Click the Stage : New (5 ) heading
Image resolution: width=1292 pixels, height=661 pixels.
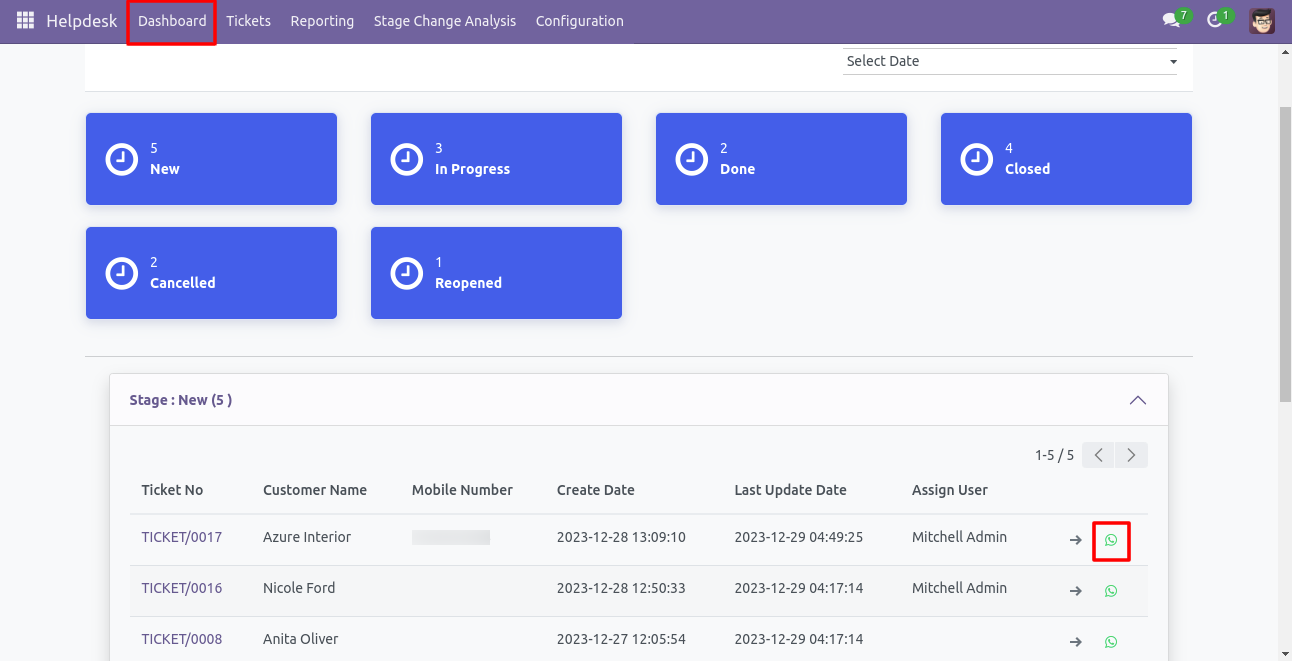pyautogui.click(x=181, y=400)
